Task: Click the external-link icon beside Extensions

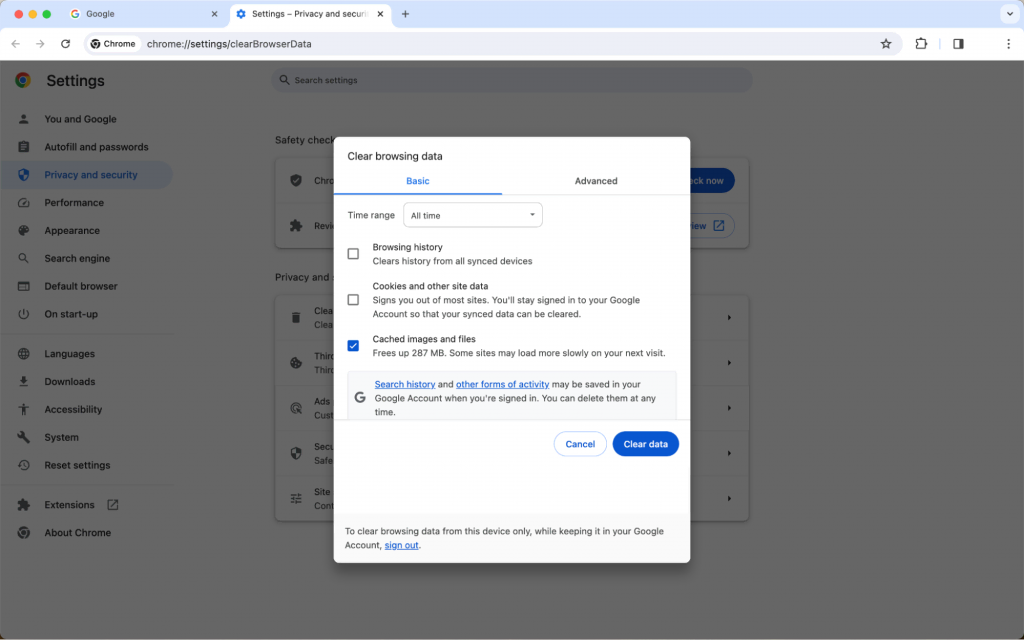Action: click(x=112, y=505)
